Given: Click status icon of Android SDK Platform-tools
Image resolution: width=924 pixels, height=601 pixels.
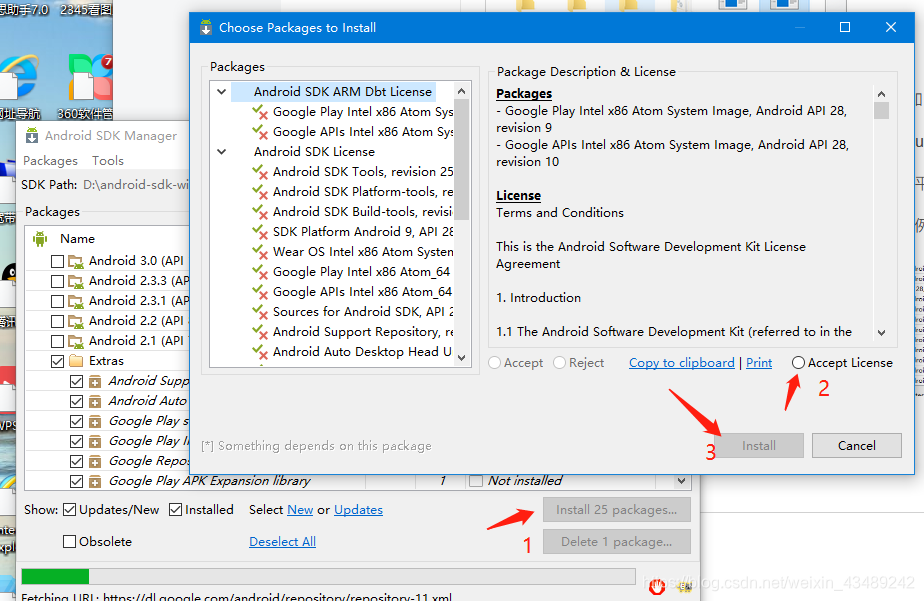Looking at the screenshot, I should point(260,192).
